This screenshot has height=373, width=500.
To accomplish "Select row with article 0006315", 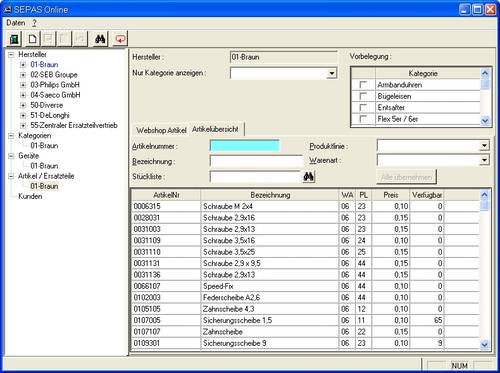I will pyautogui.click(x=305, y=206).
